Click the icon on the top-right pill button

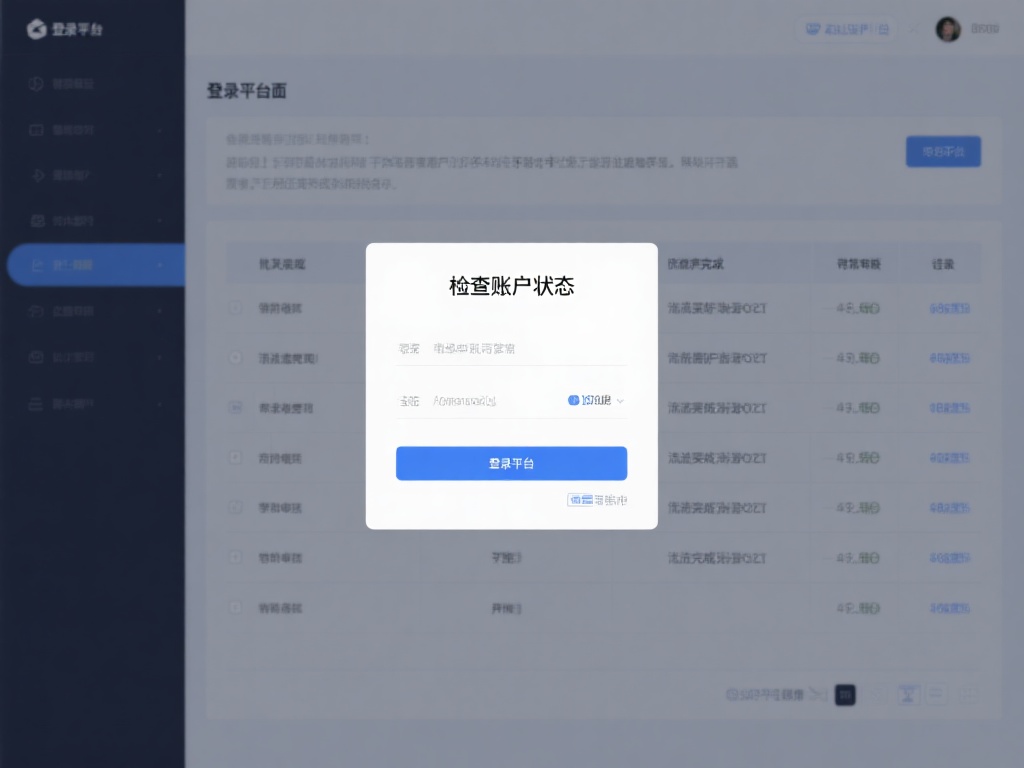click(812, 29)
